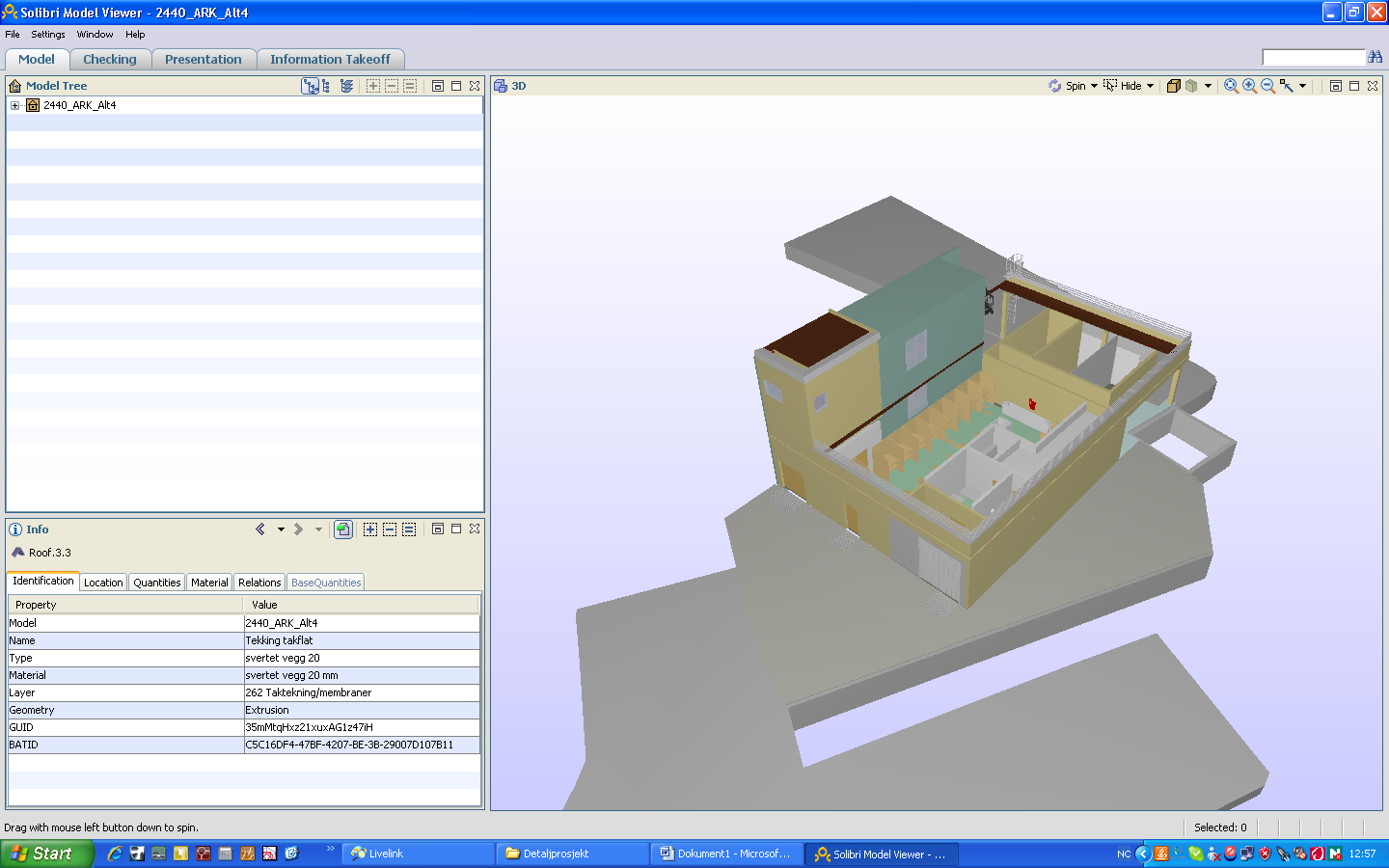The width and height of the screenshot is (1389, 868).
Task: Switch to the Information Takeoff tab
Action: [x=330, y=59]
